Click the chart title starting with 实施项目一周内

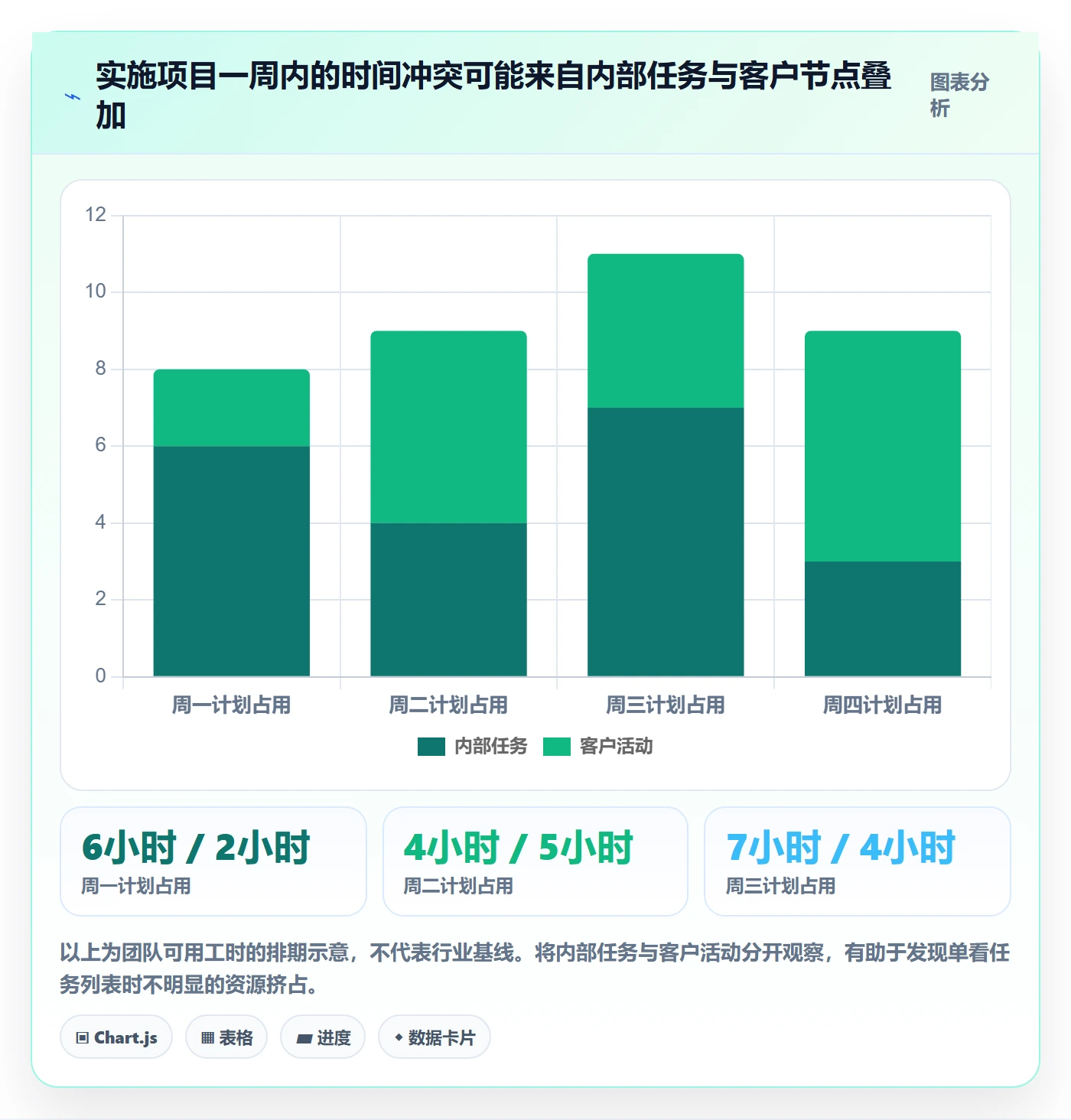pyautogui.click(x=493, y=96)
